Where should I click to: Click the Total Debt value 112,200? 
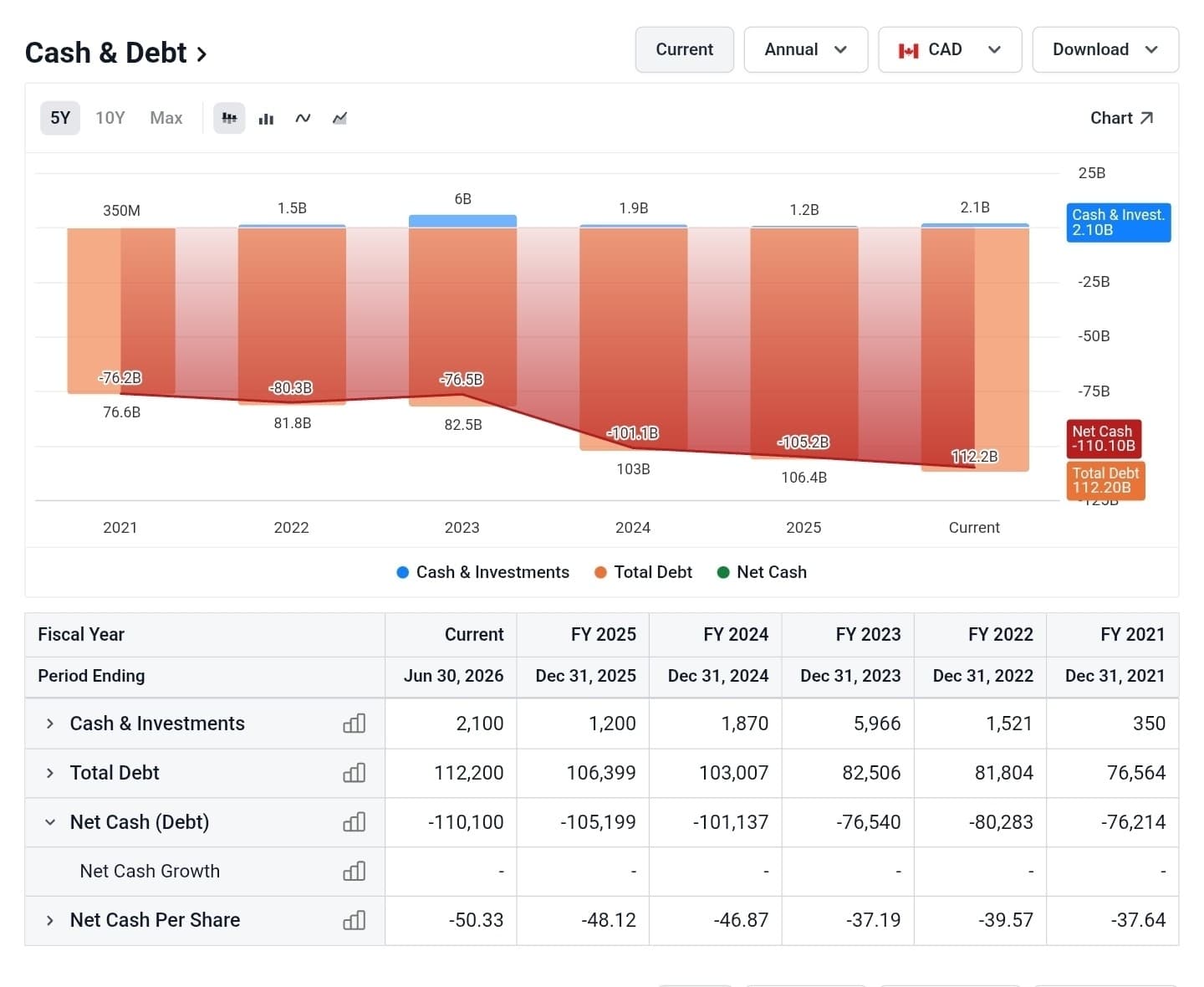(x=469, y=773)
